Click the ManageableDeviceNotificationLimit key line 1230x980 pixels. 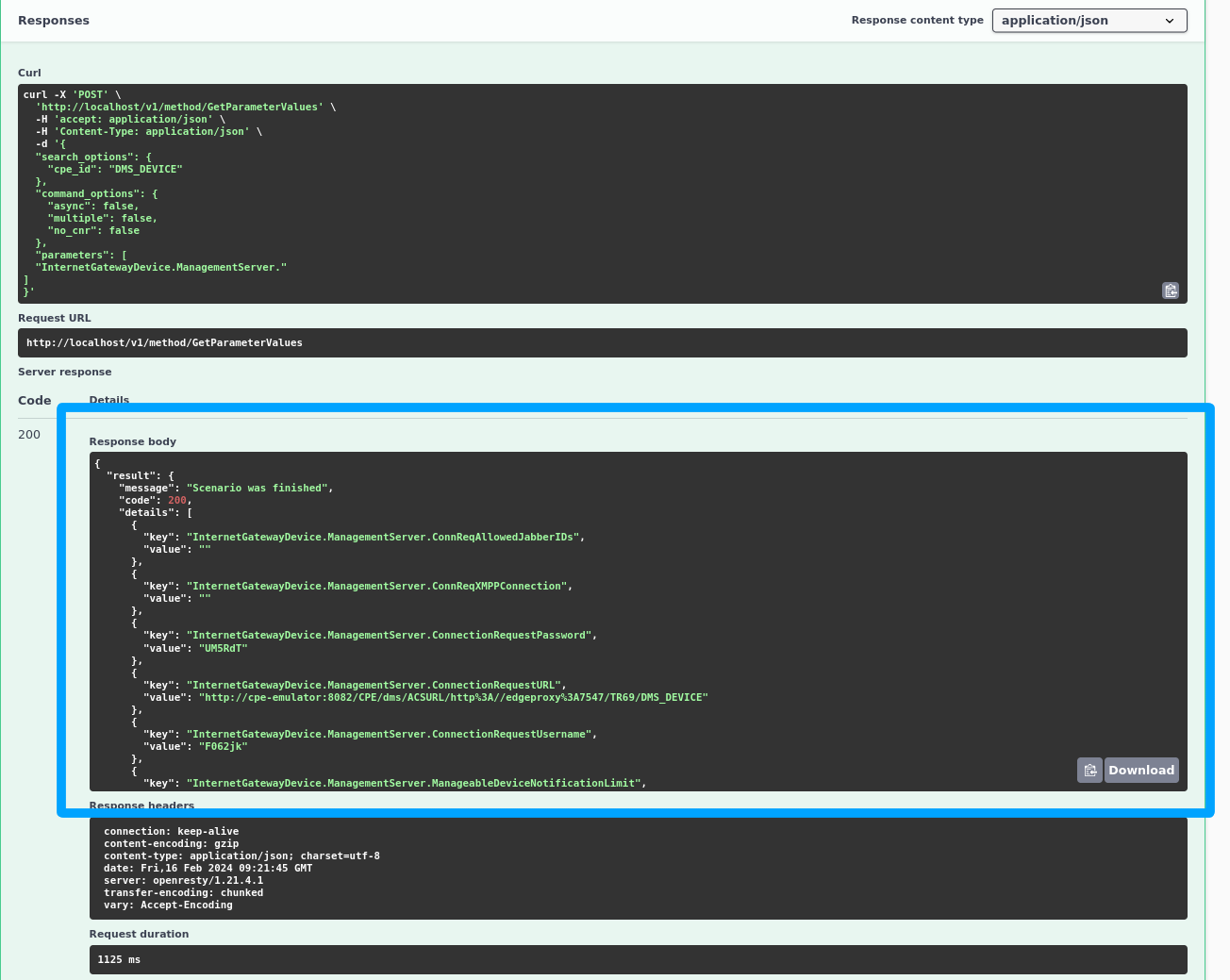(415, 784)
